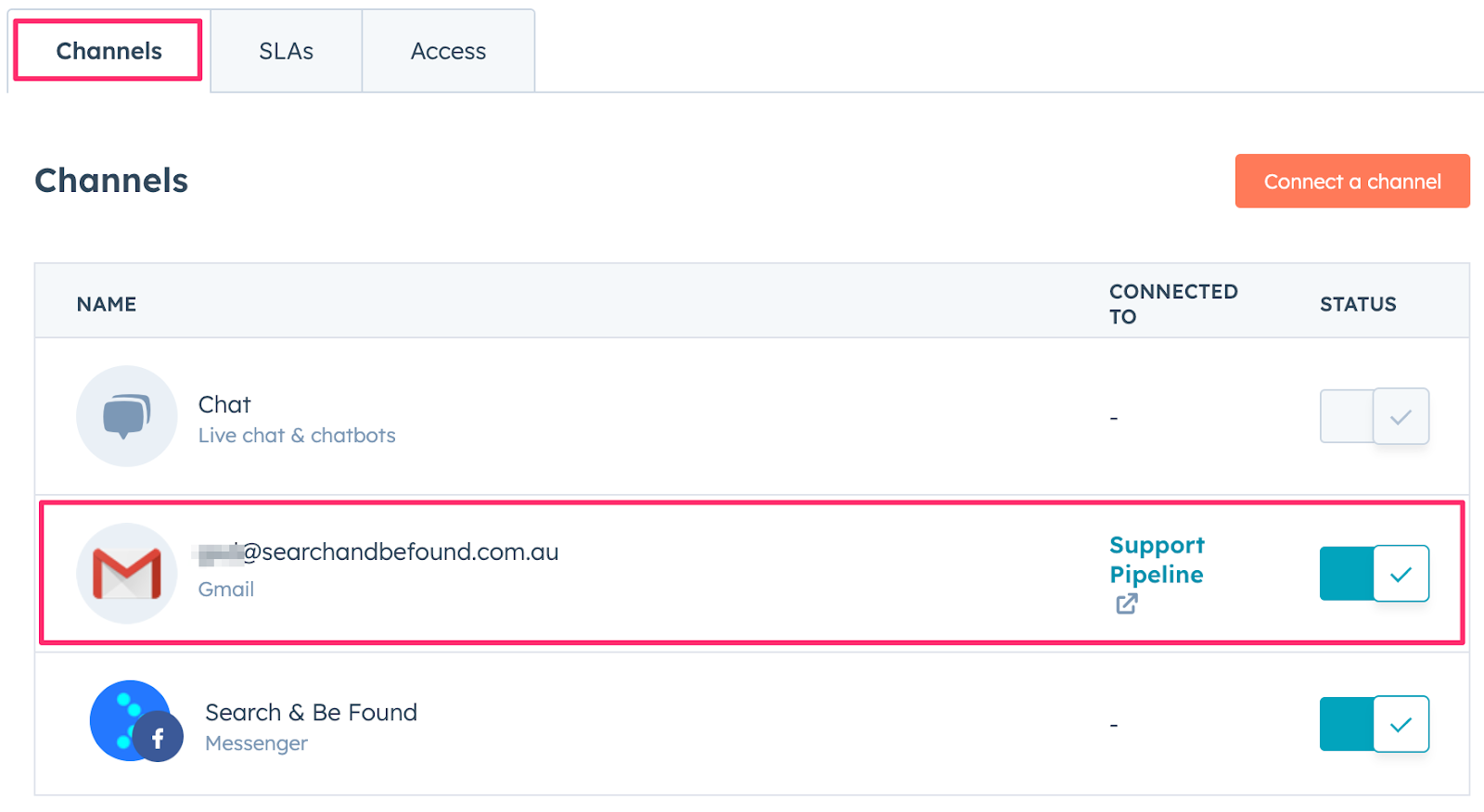Switch to the SLAs tab
This screenshot has width=1484, height=812.
pos(286,51)
